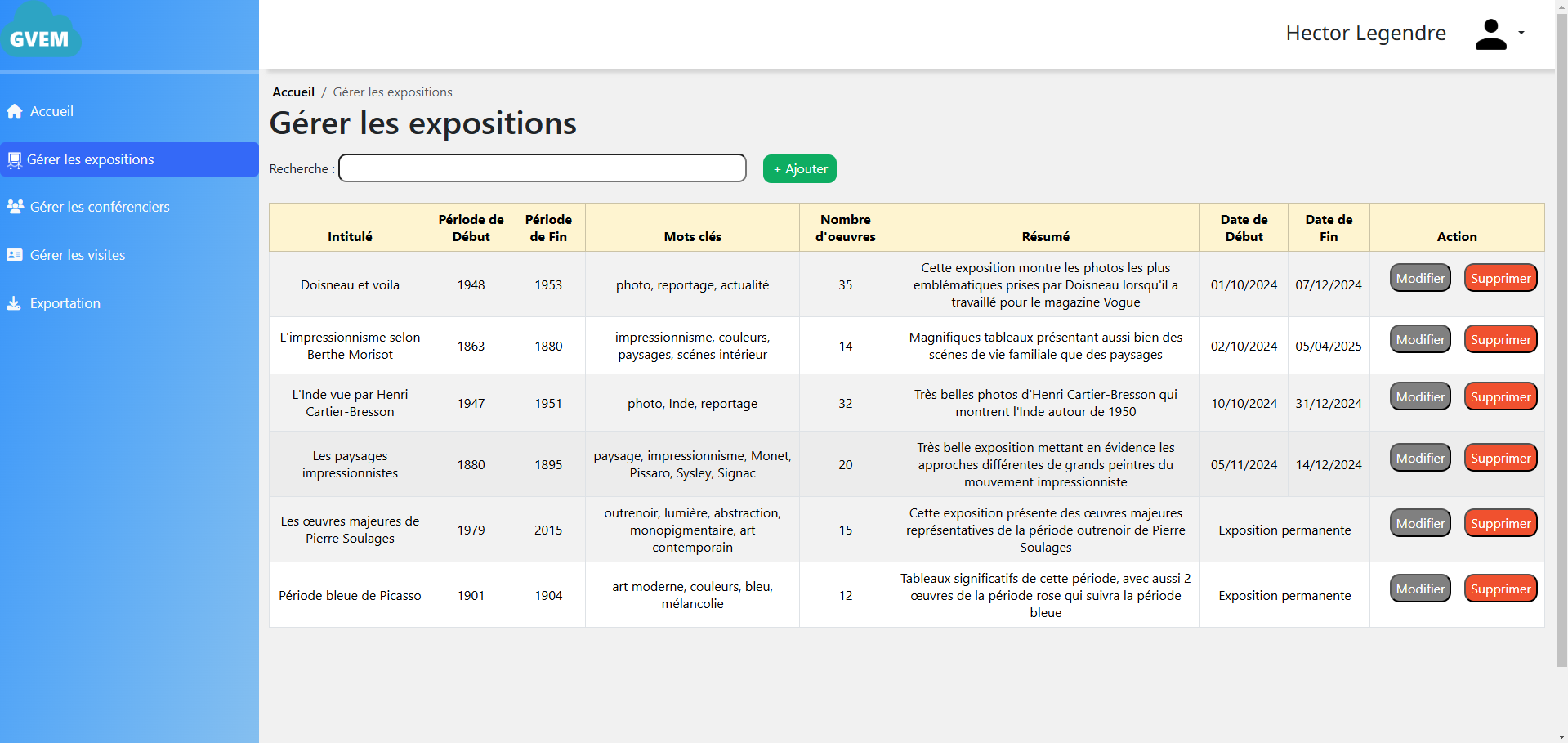The height and width of the screenshot is (743, 1568).
Task: Click the visits icon beside Gérer les visites
Action: [x=13, y=255]
